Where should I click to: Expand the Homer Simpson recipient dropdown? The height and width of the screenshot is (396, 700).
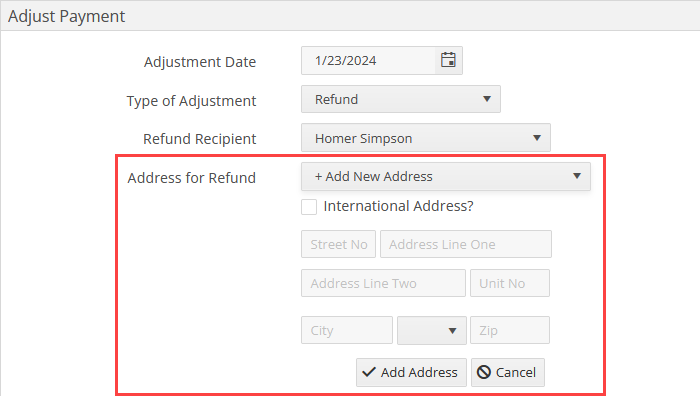tap(426, 138)
